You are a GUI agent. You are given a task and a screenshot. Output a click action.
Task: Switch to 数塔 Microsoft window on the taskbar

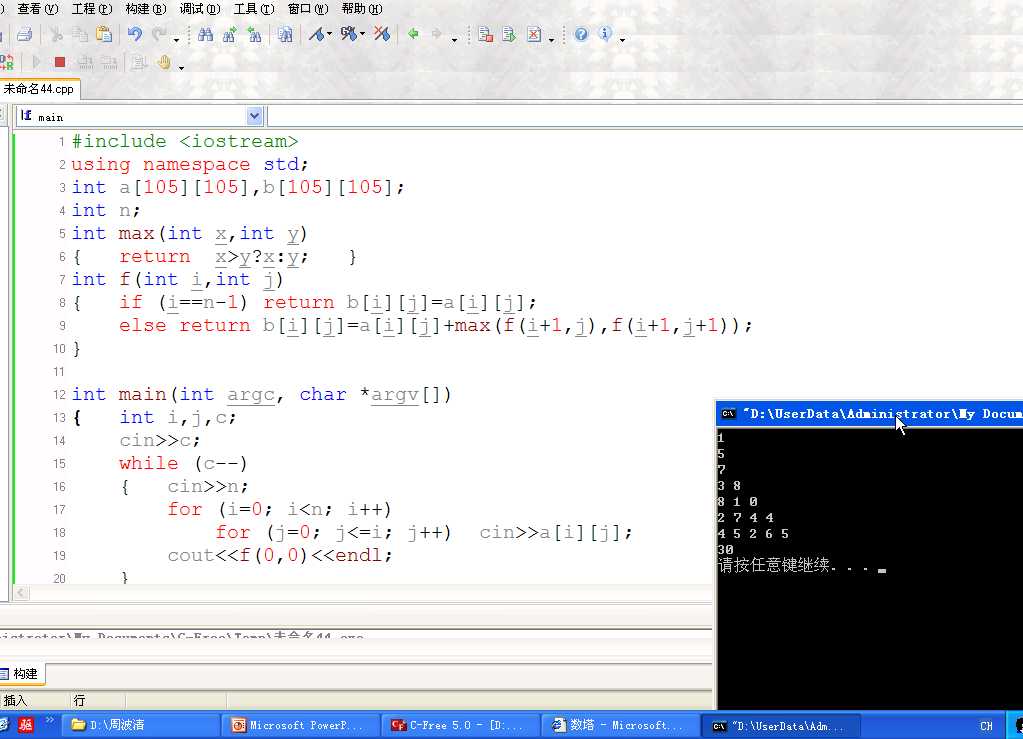(622, 725)
